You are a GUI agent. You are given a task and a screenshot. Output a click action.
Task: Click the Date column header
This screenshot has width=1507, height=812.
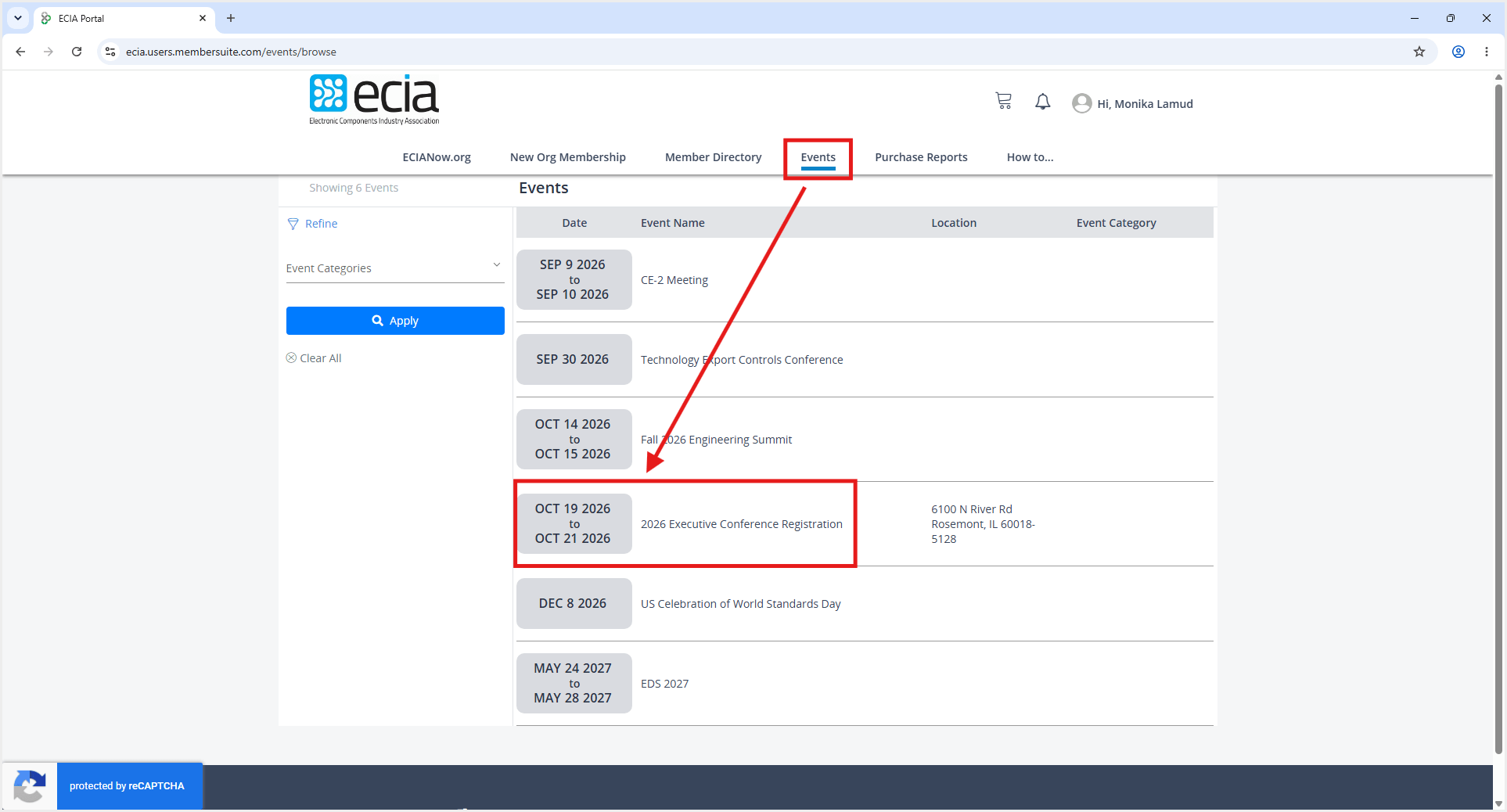pos(574,223)
